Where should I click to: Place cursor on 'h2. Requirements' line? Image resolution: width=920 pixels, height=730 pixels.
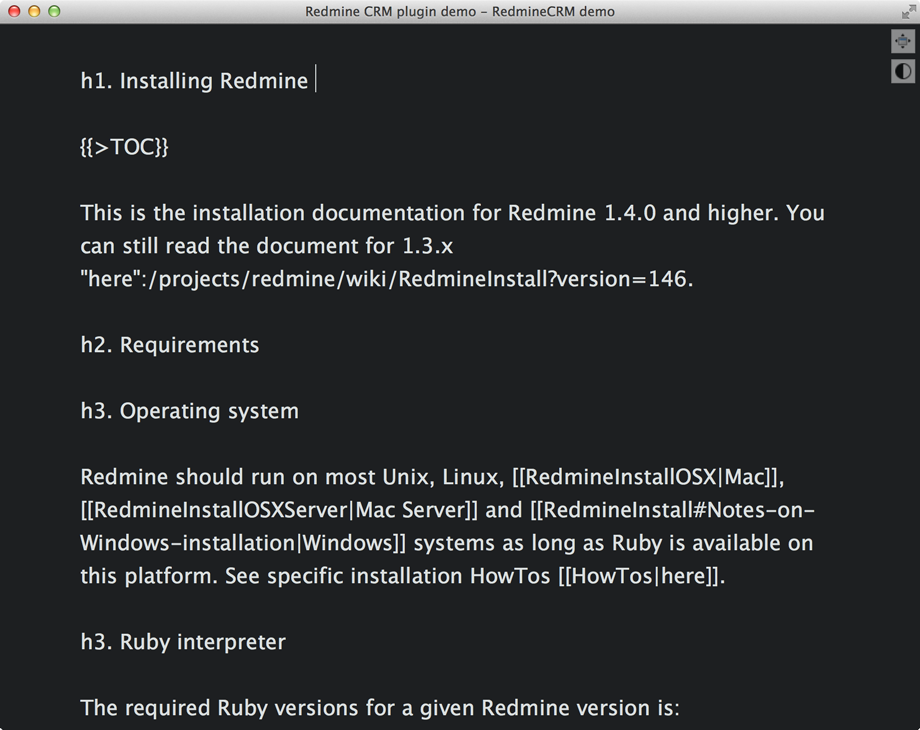tap(170, 345)
